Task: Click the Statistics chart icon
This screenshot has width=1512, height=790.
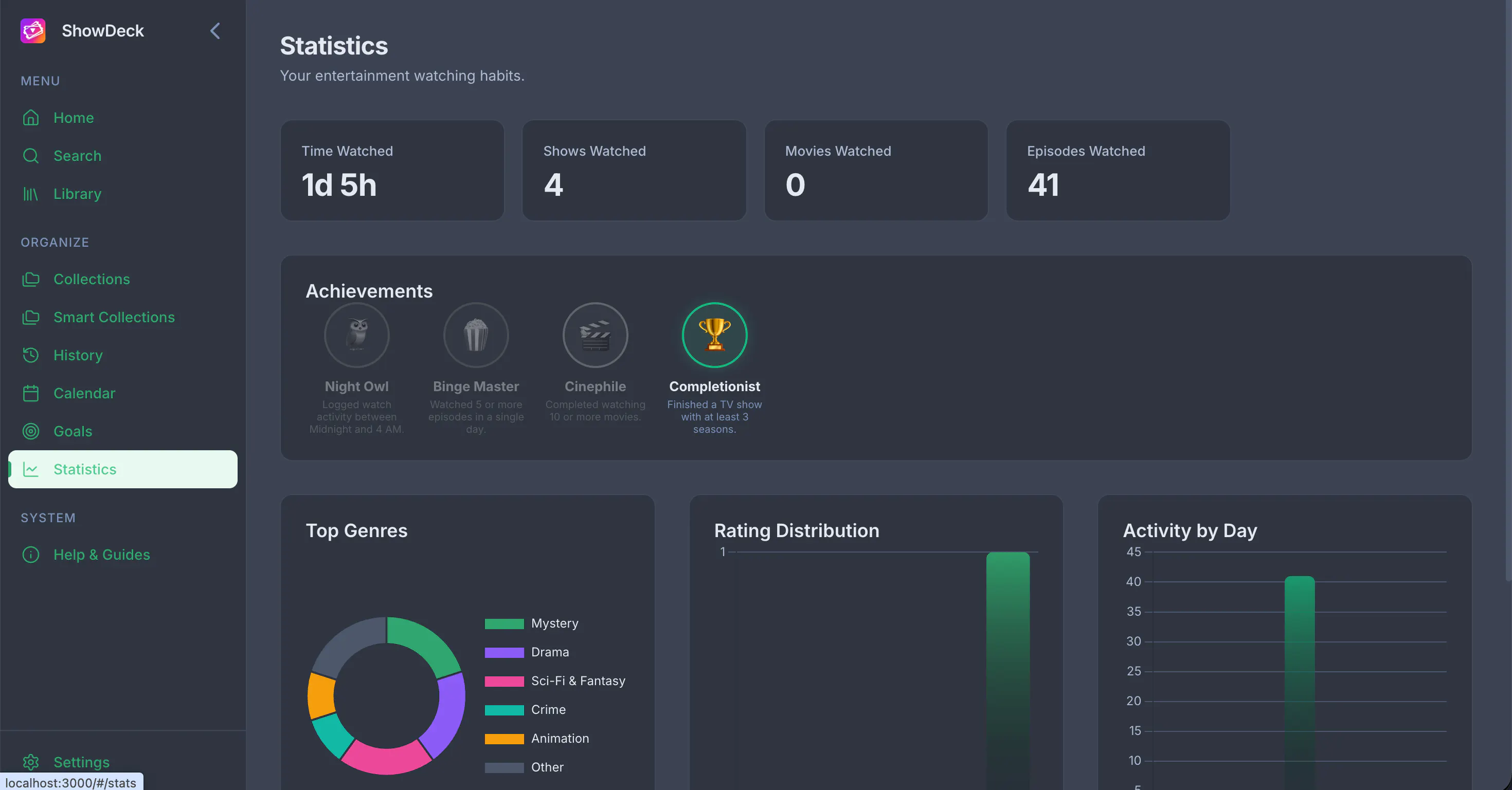Action: point(30,469)
